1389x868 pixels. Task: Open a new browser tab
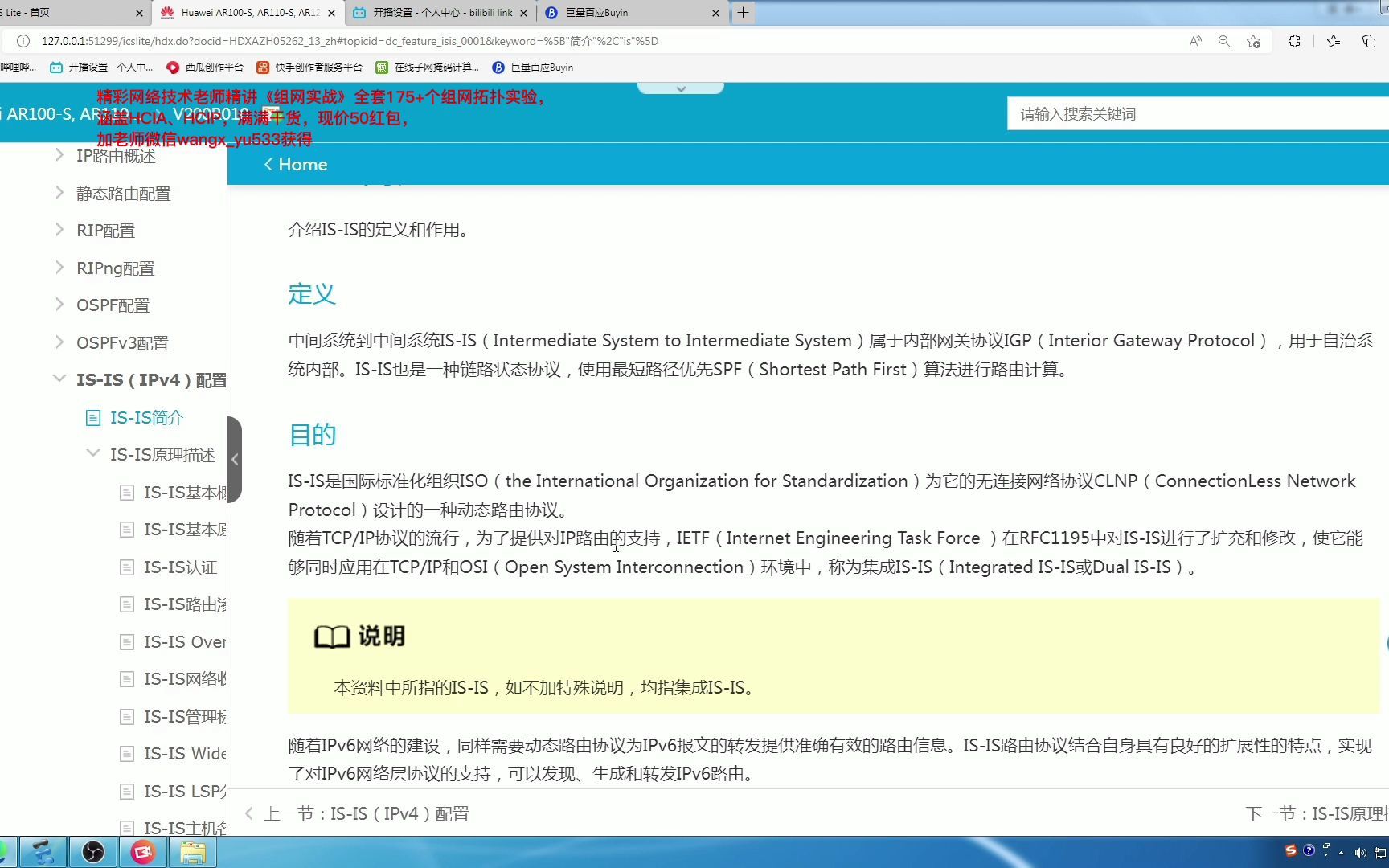743,12
